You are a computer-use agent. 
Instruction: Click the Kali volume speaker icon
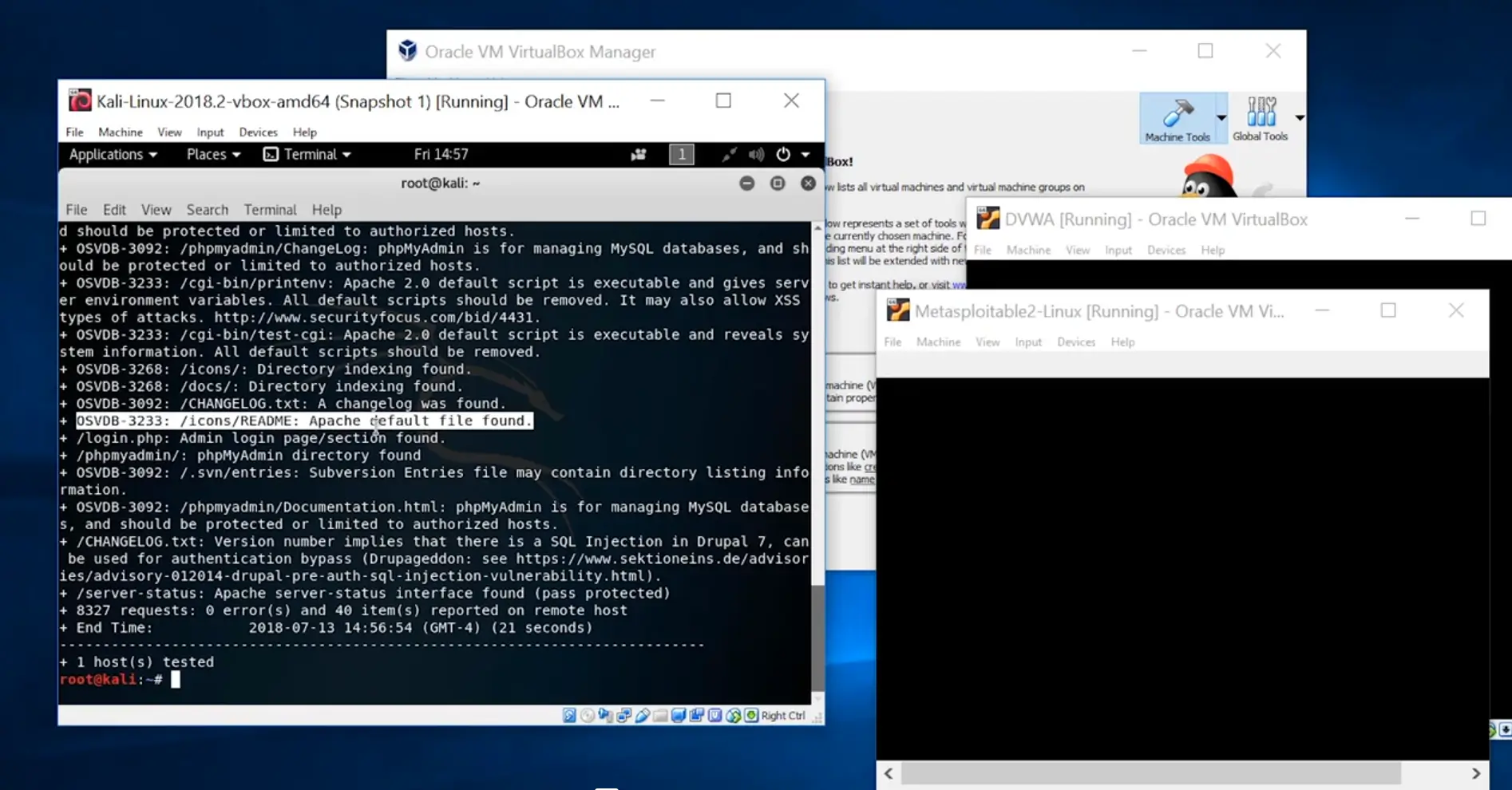pyautogui.click(x=756, y=155)
